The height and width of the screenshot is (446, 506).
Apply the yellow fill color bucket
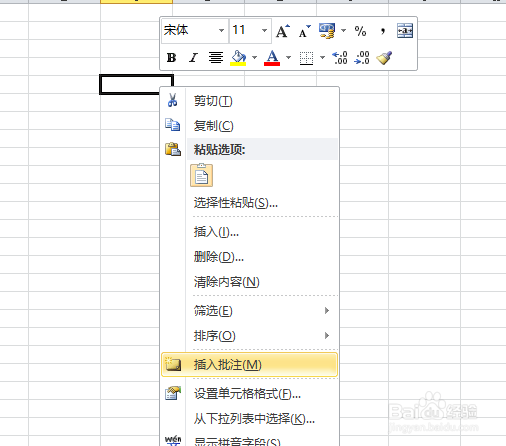[238, 58]
